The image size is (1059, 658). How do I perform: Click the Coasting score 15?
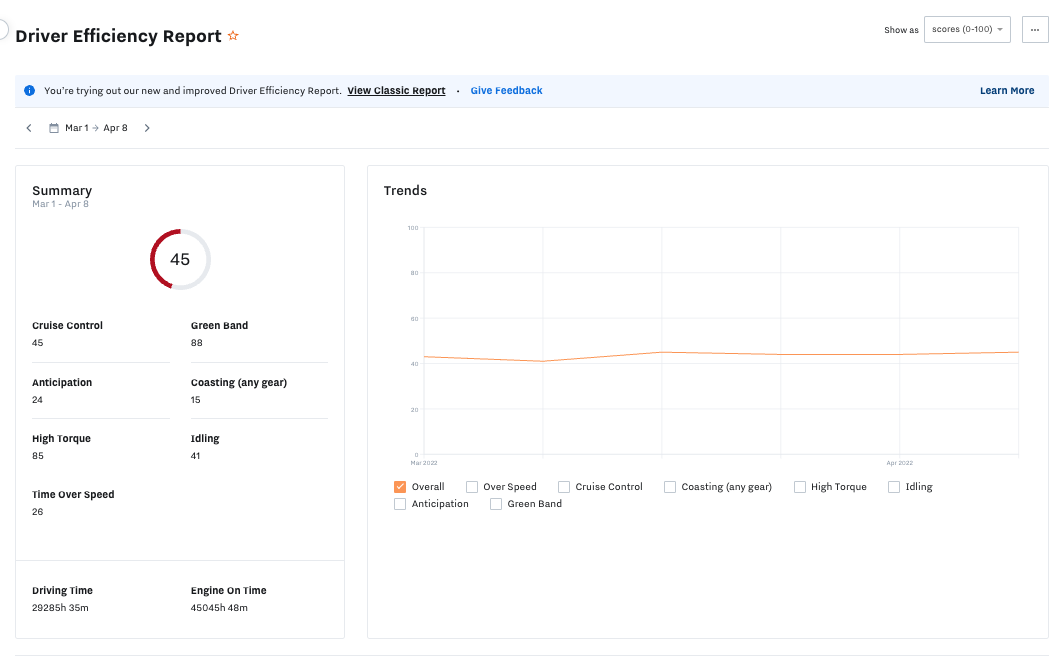195,400
